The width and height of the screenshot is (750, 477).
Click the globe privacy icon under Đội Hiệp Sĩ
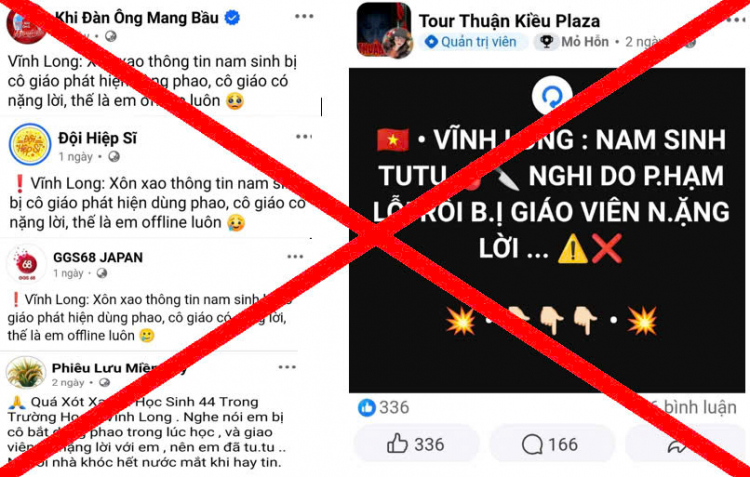(x=114, y=156)
